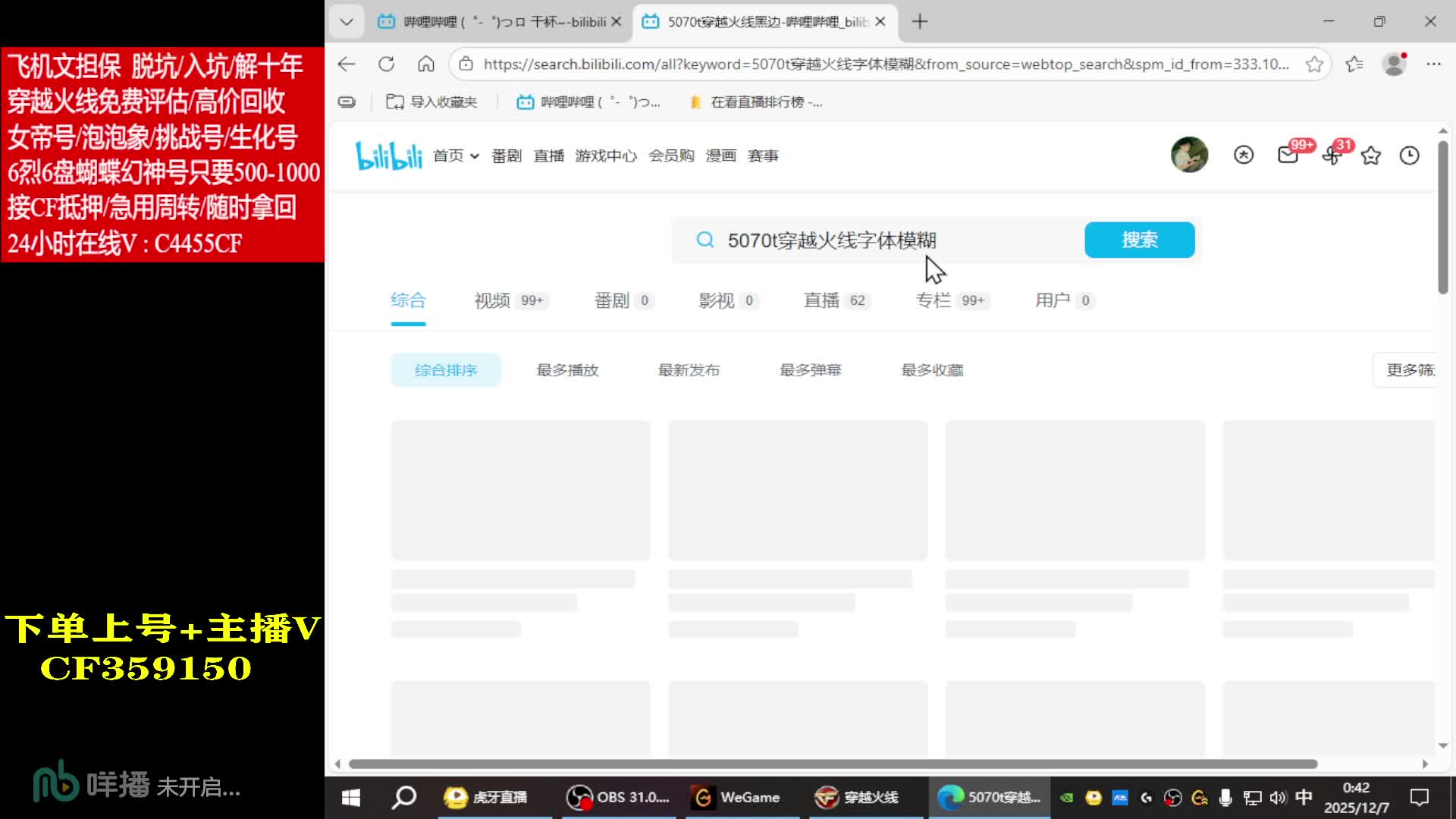
Task: Select 最多弹幕 sort option
Action: pyautogui.click(x=810, y=370)
